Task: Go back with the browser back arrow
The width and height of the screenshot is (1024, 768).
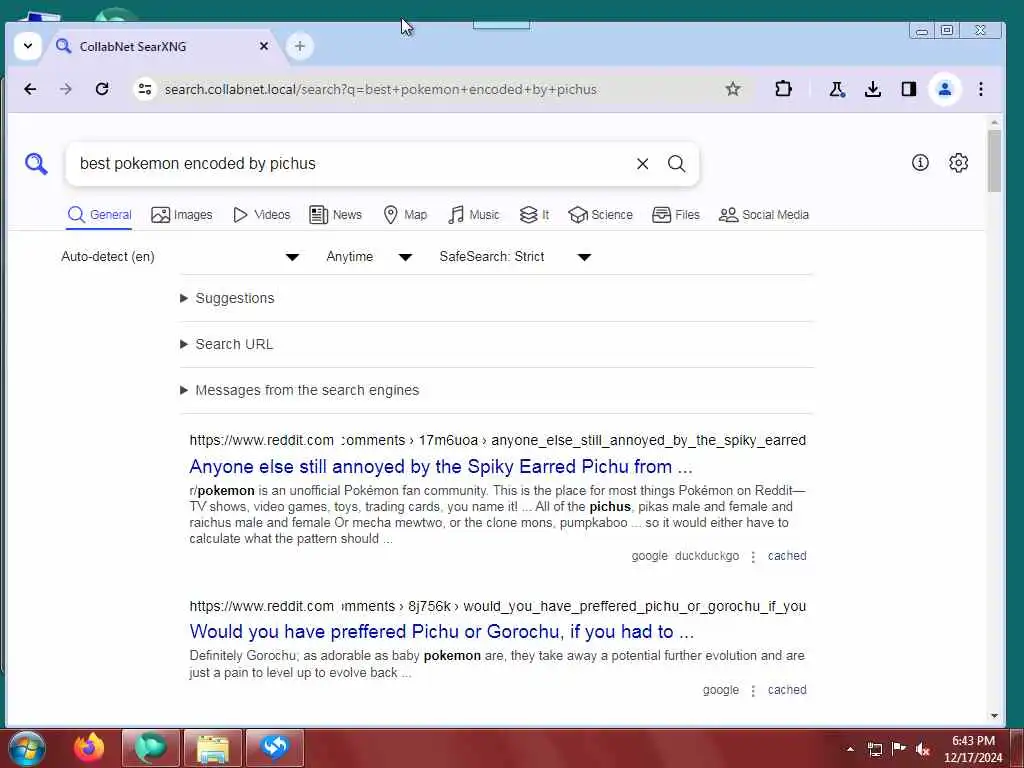Action: (30, 89)
